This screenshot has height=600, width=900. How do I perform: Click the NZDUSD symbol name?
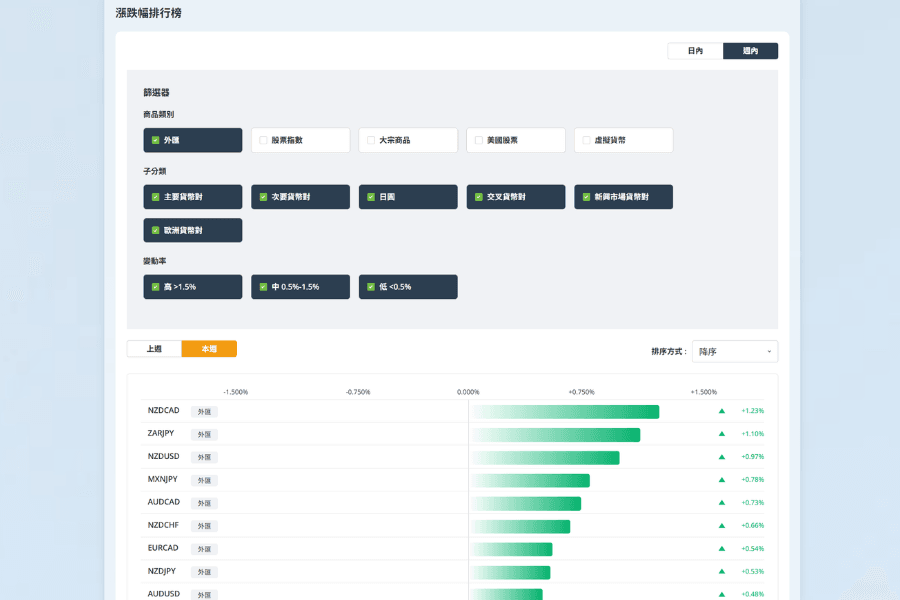(x=164, y=456)
